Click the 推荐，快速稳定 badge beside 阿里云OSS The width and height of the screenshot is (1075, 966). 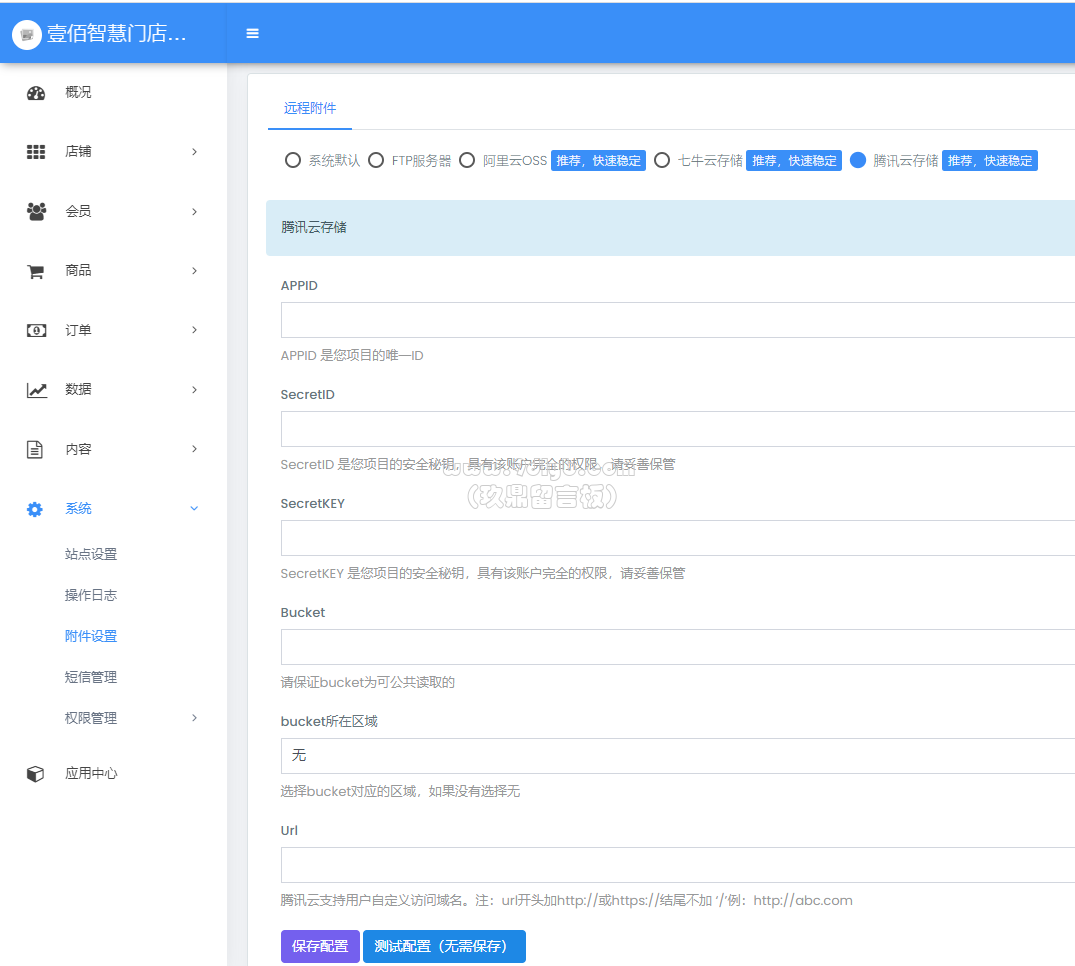(x=599, y=160)
